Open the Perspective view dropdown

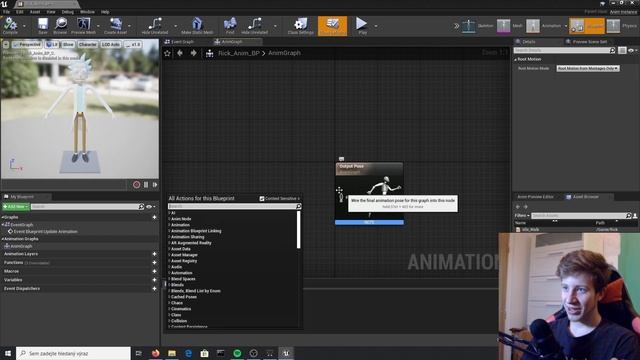point(27,44)
